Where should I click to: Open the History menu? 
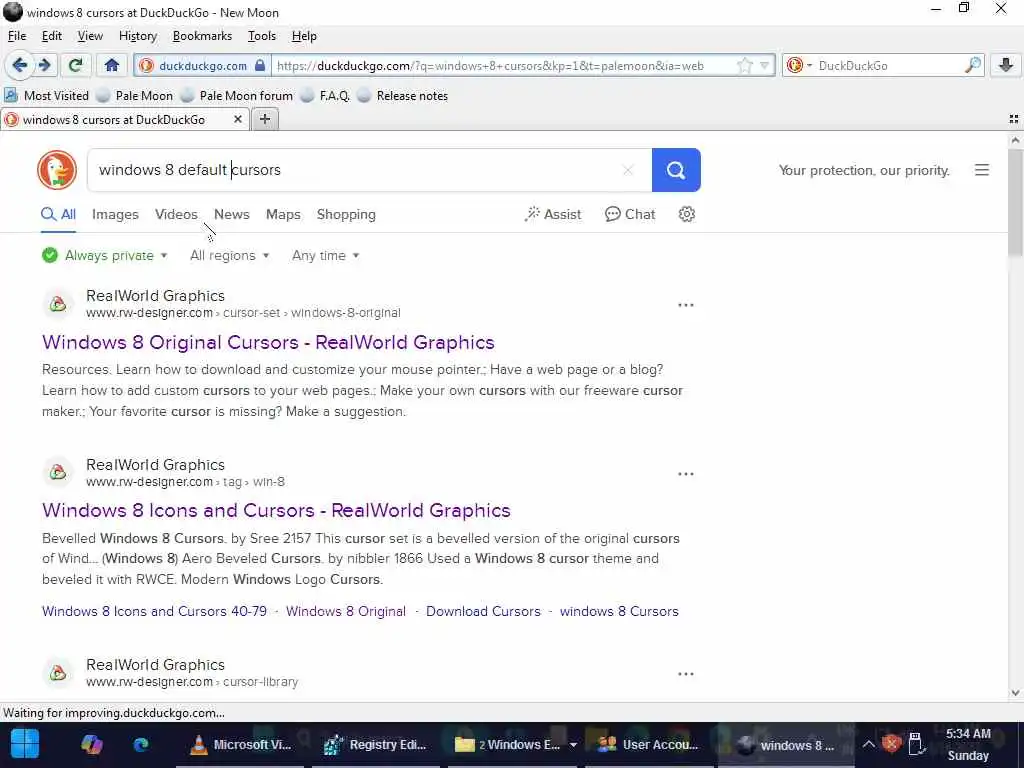(138, 36)
